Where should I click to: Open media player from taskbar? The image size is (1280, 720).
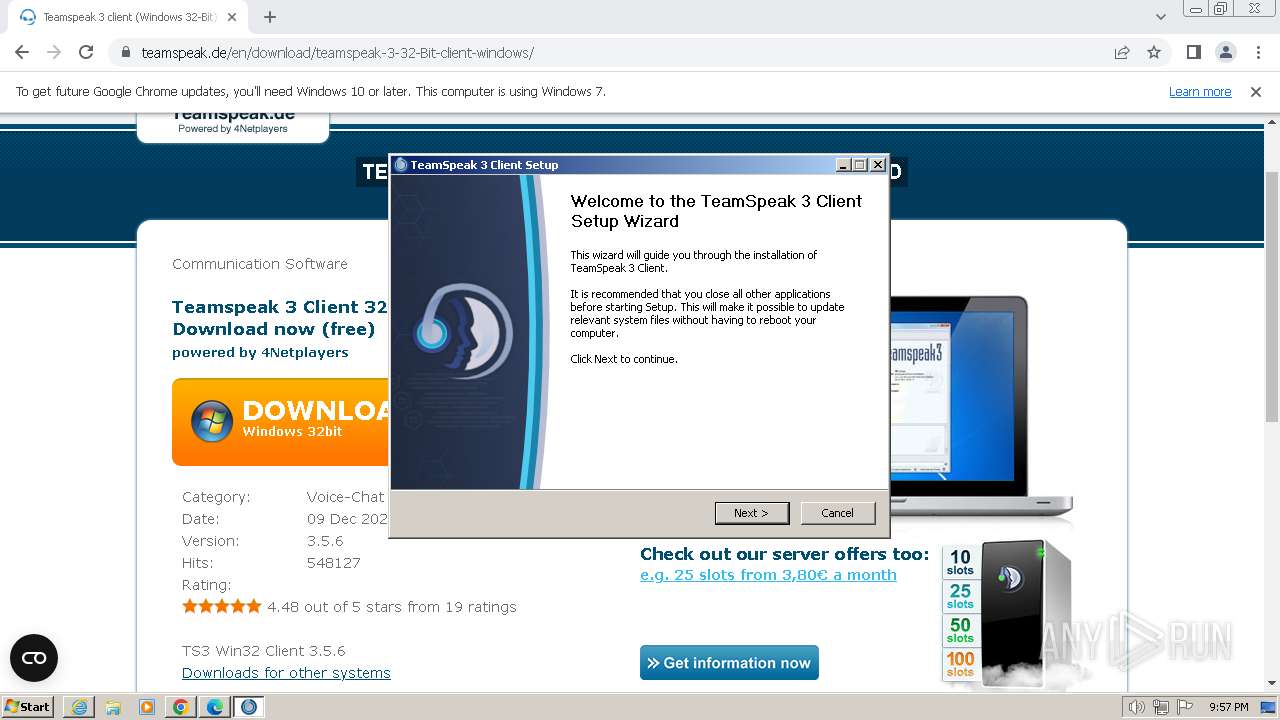pos(147,707)
